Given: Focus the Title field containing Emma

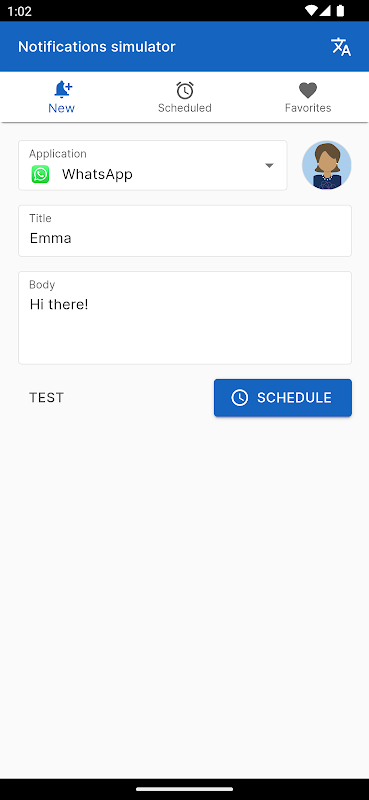Looking at the screenshot, I should tap(185, 231).
